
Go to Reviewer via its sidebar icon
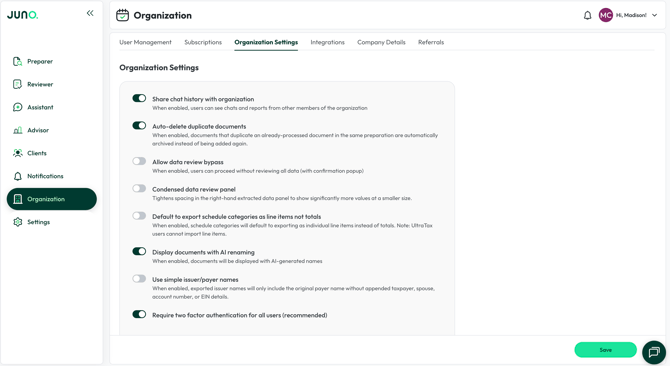[18, 84]
